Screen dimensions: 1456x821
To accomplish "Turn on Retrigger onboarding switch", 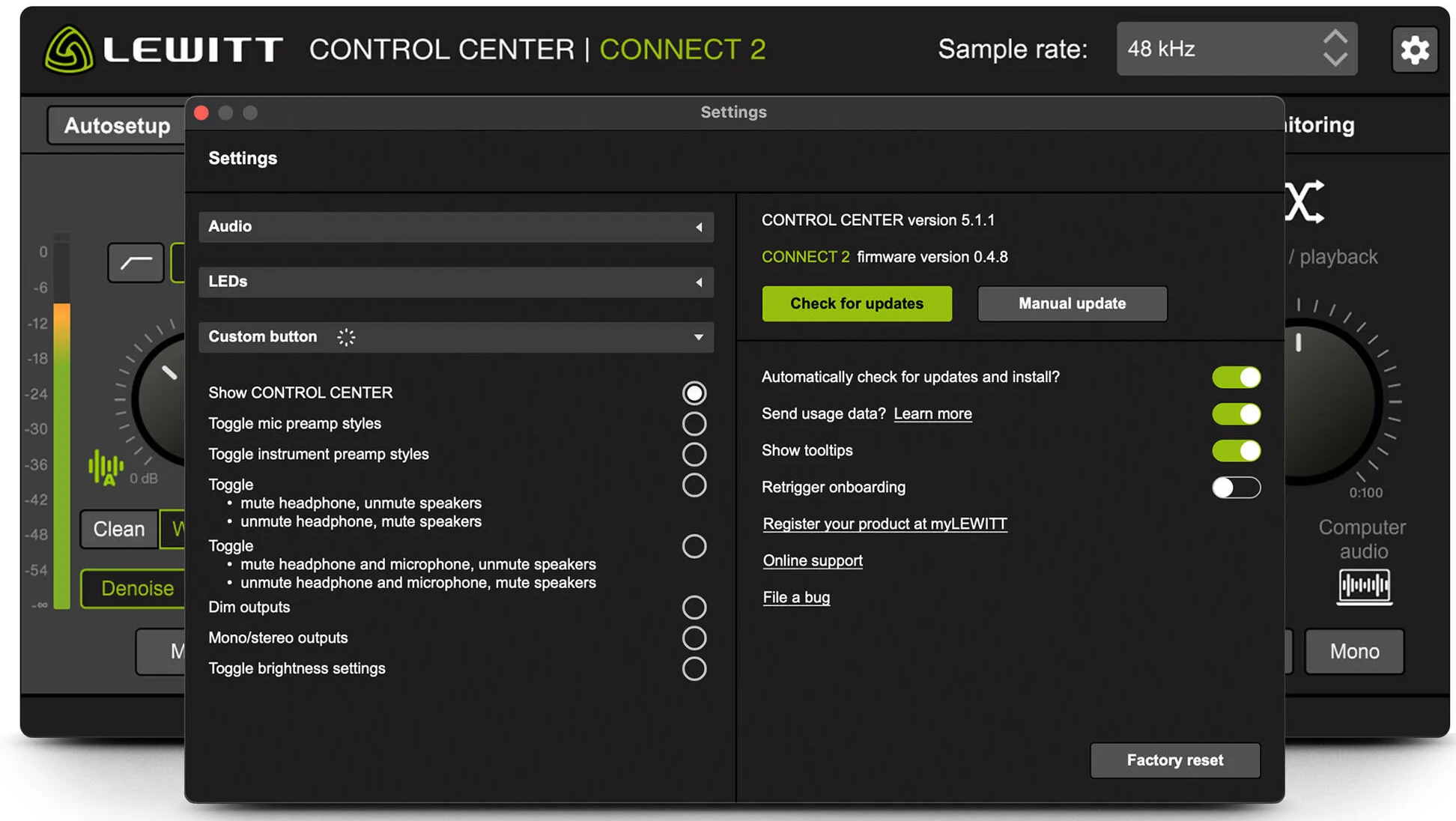I will pos(1236,487).
